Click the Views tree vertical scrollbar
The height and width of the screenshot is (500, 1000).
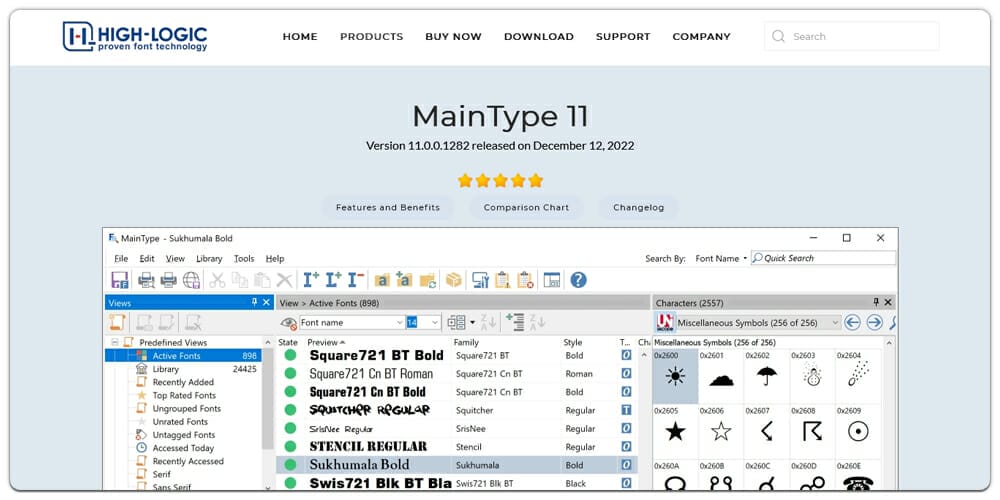coord(268,399)
